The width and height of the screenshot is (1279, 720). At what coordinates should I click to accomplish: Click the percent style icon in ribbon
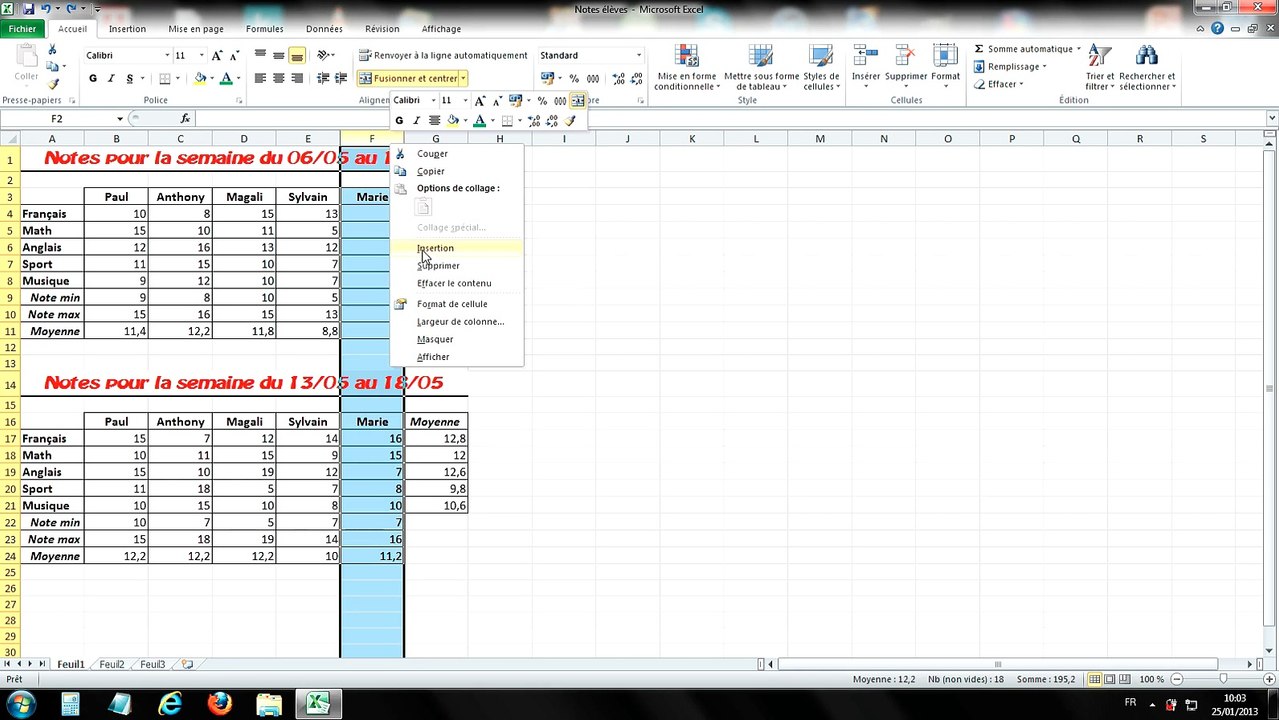click(574, 78)
